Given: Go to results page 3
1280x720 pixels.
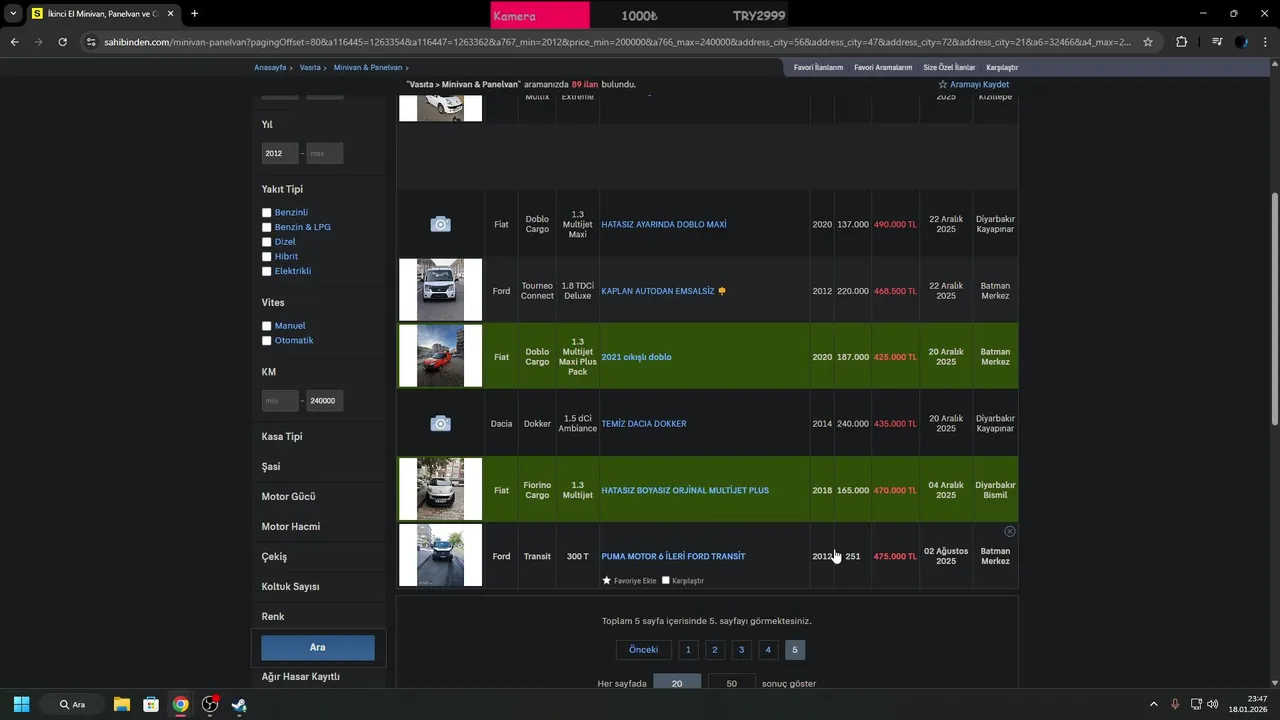Looking at the screenshot, I should [741, 650].
